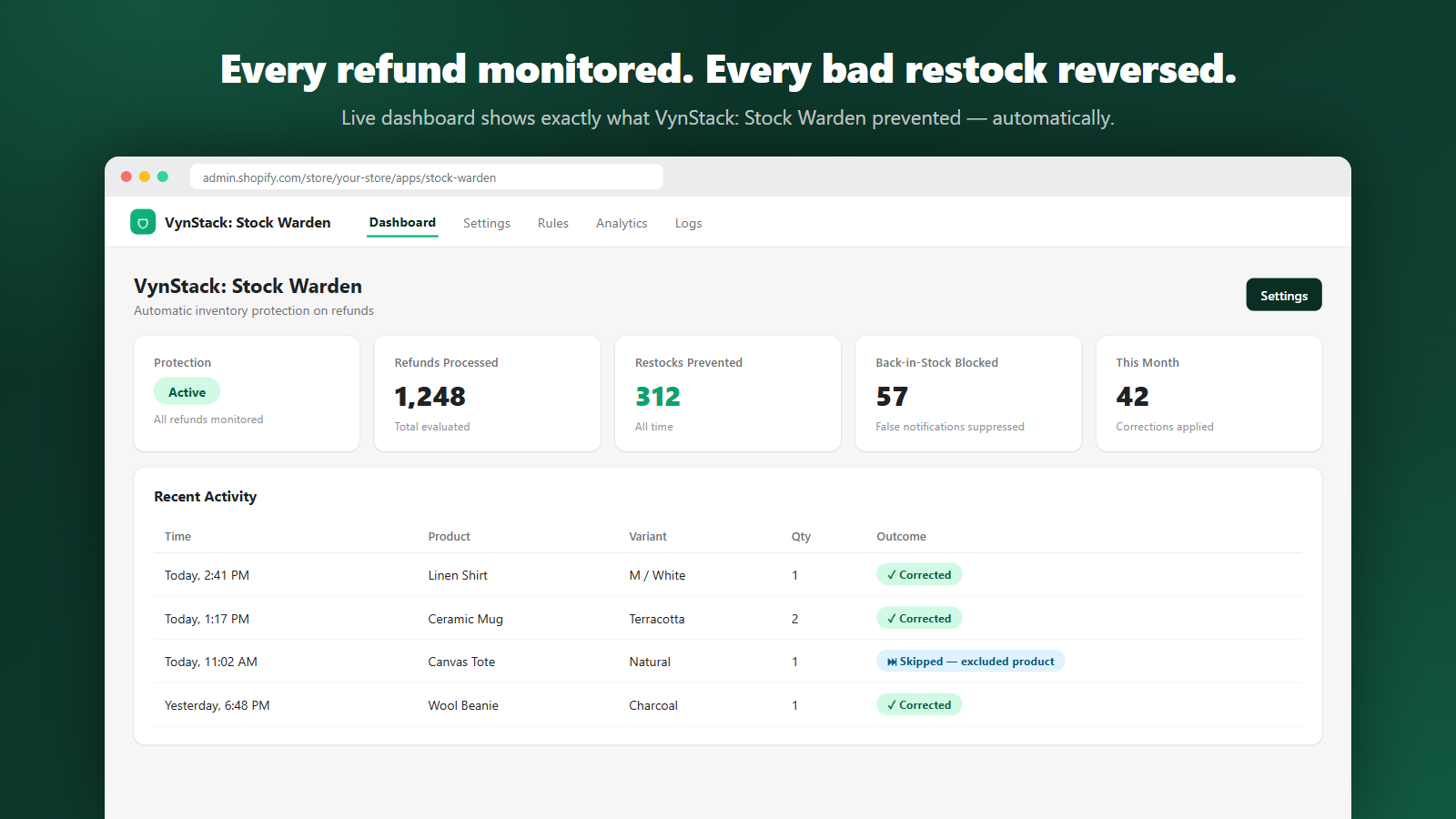
Task: Open the Rules tab
Action: coord(553,223)
